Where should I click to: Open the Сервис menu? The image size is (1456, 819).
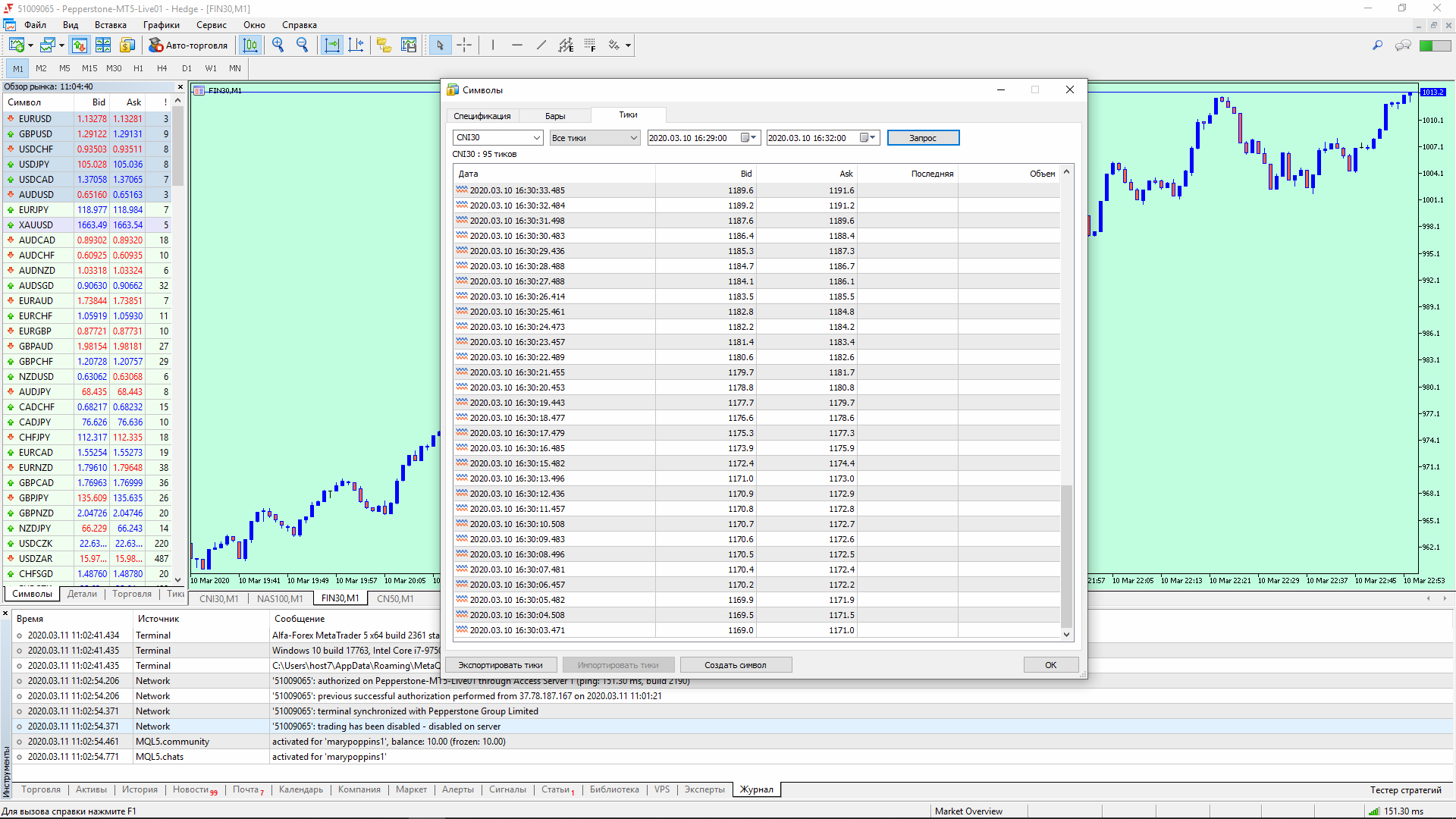coord(212,25)
